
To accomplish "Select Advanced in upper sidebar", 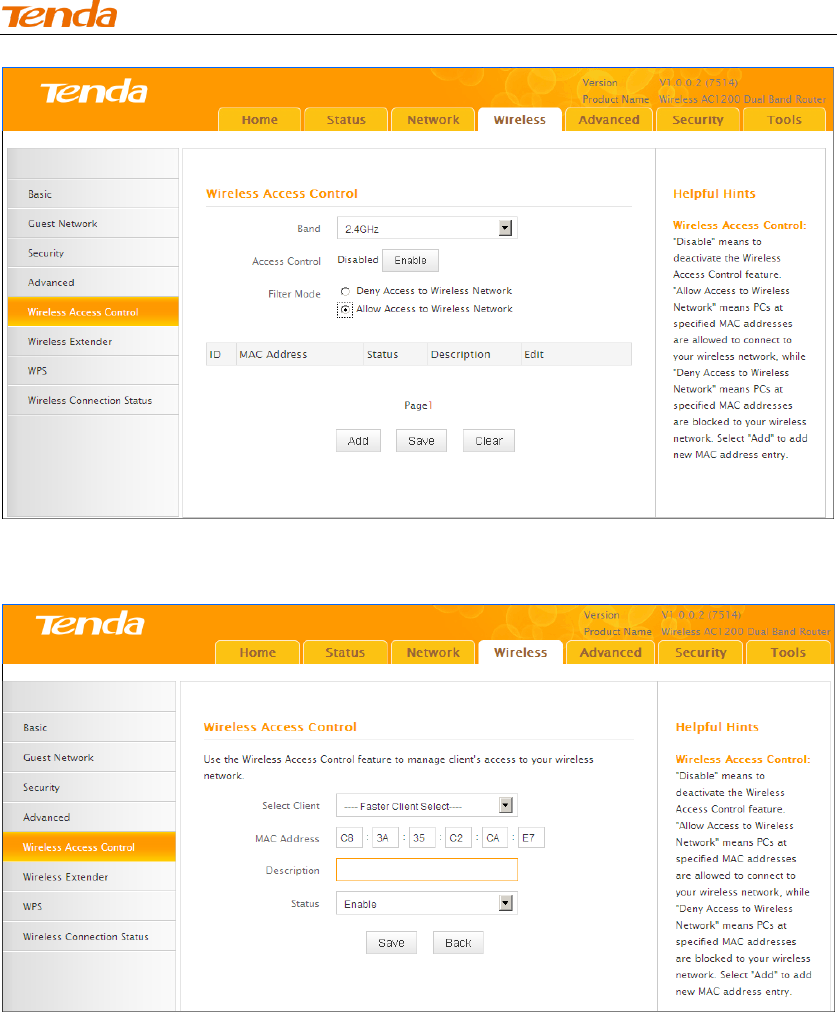I will point(93,282).
